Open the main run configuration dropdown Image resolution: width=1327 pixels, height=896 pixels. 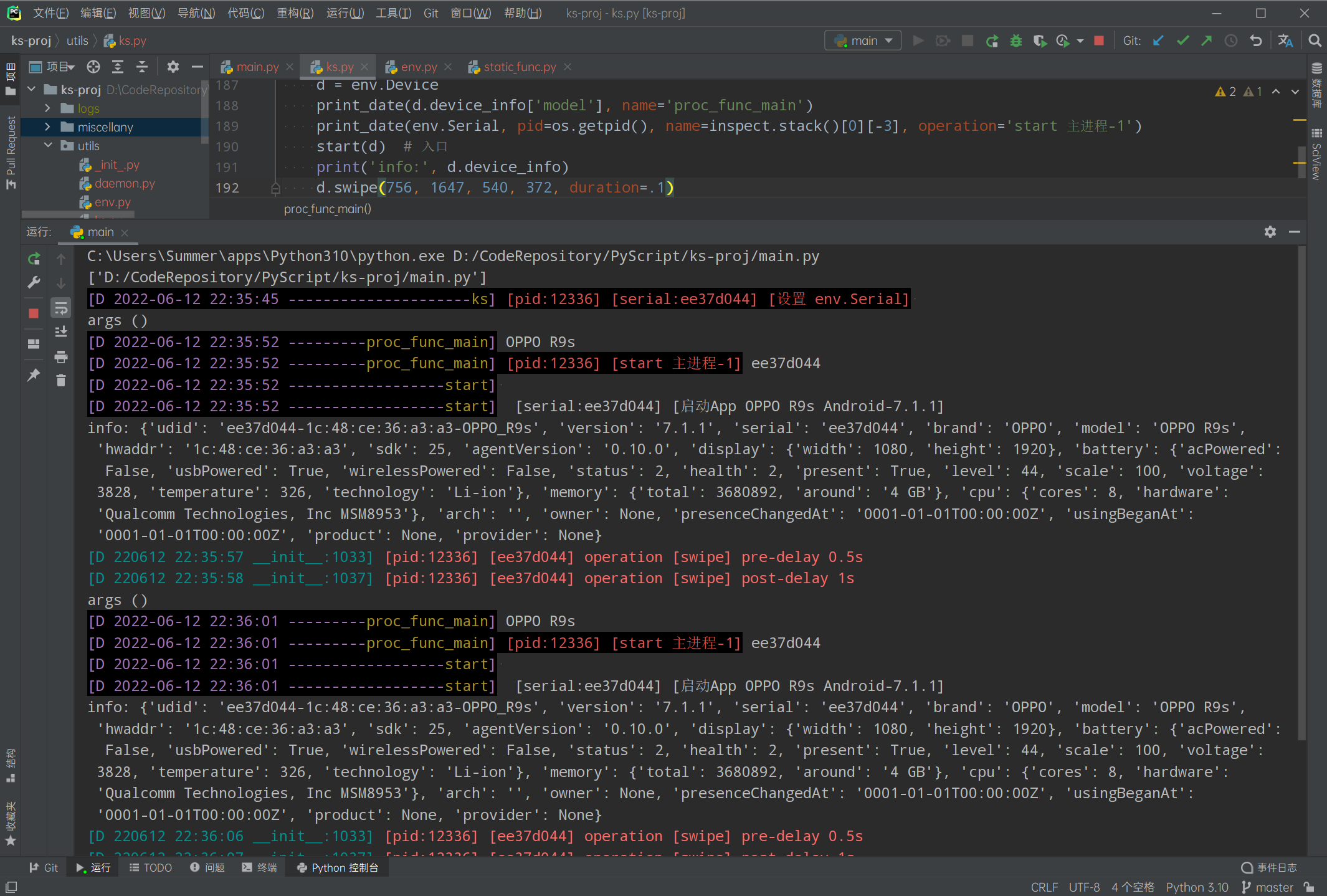tap(862, 40)
